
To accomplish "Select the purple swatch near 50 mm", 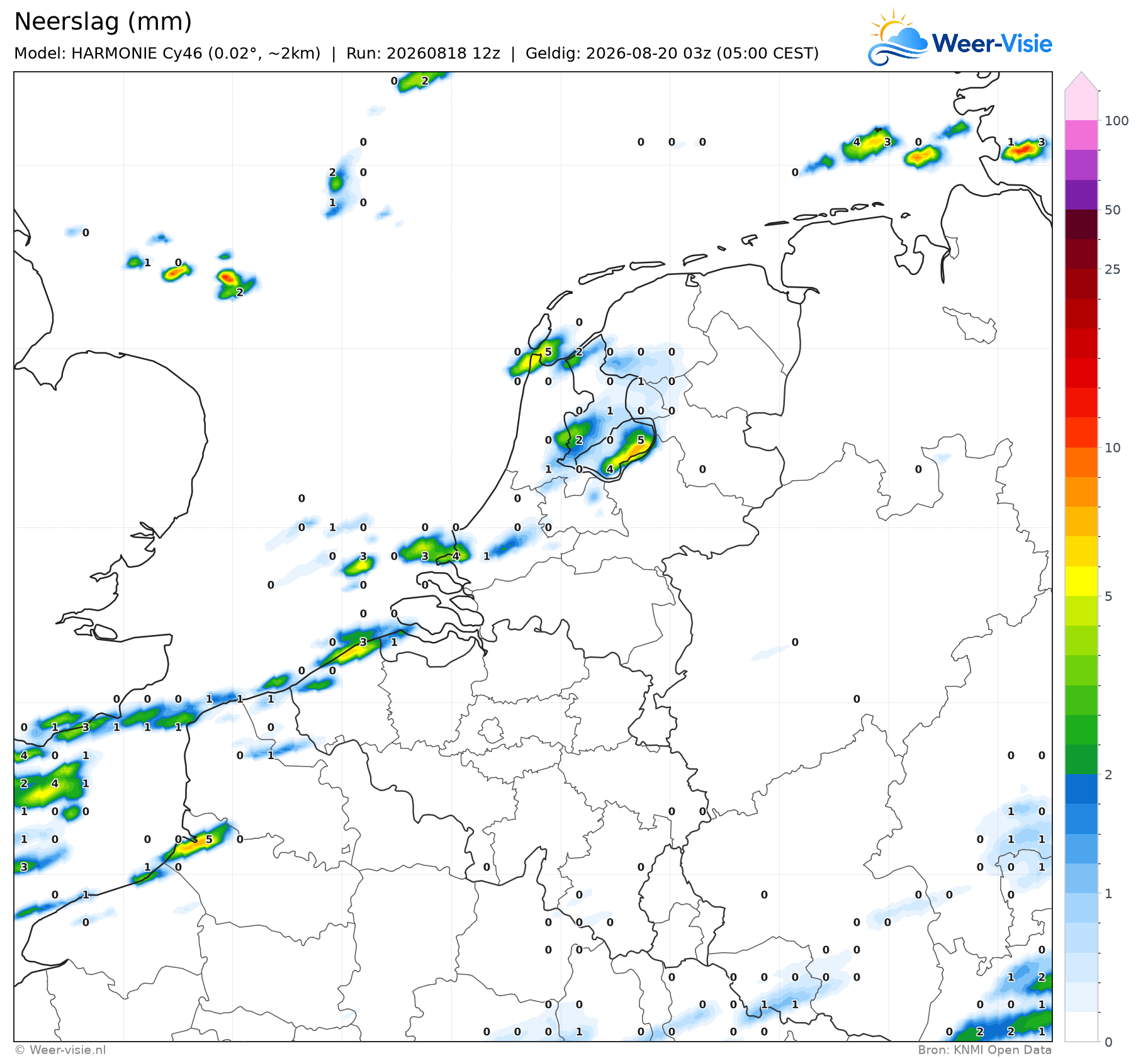I will 1081,194.
